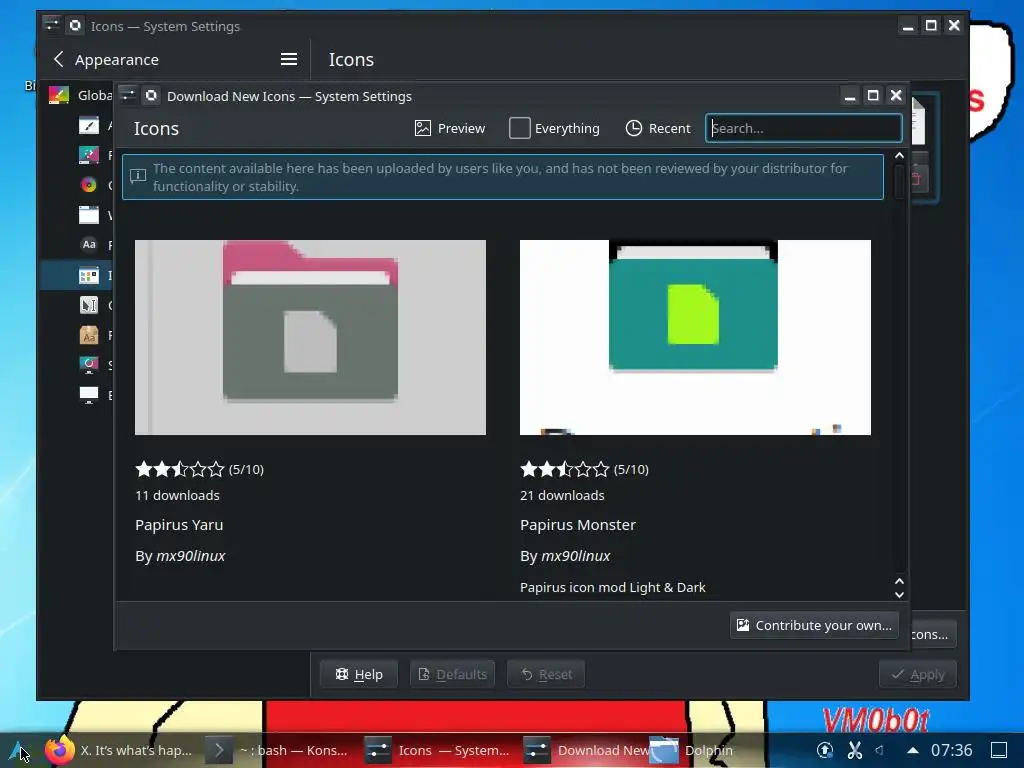The image size is (1024, 768).
Task: Click the Defaults button
Action: 453,674
